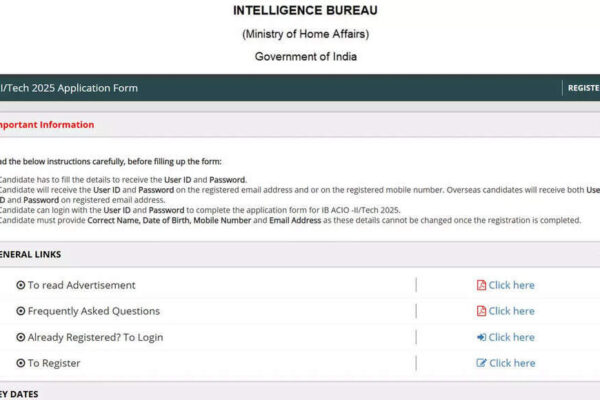Click the 'Email Address' bold text in instructions
Image resolution: width=600 pixels, height=400 pixels.
(295, 220)
